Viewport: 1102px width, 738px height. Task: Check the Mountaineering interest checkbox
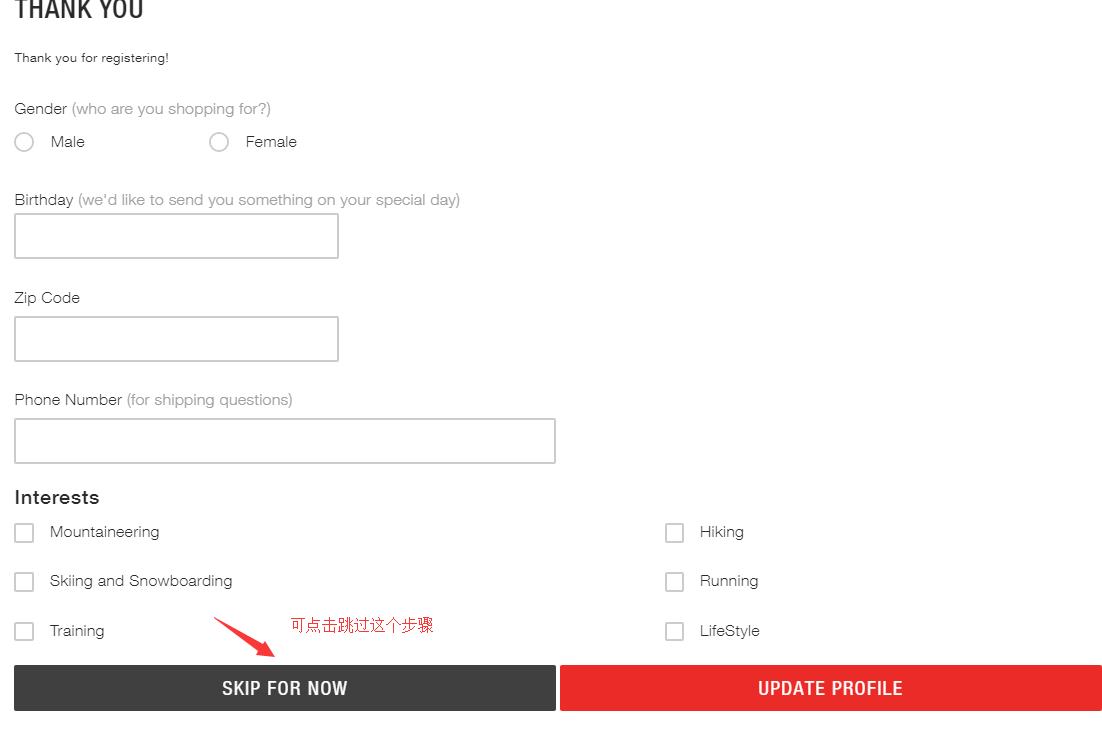[24, 533]
